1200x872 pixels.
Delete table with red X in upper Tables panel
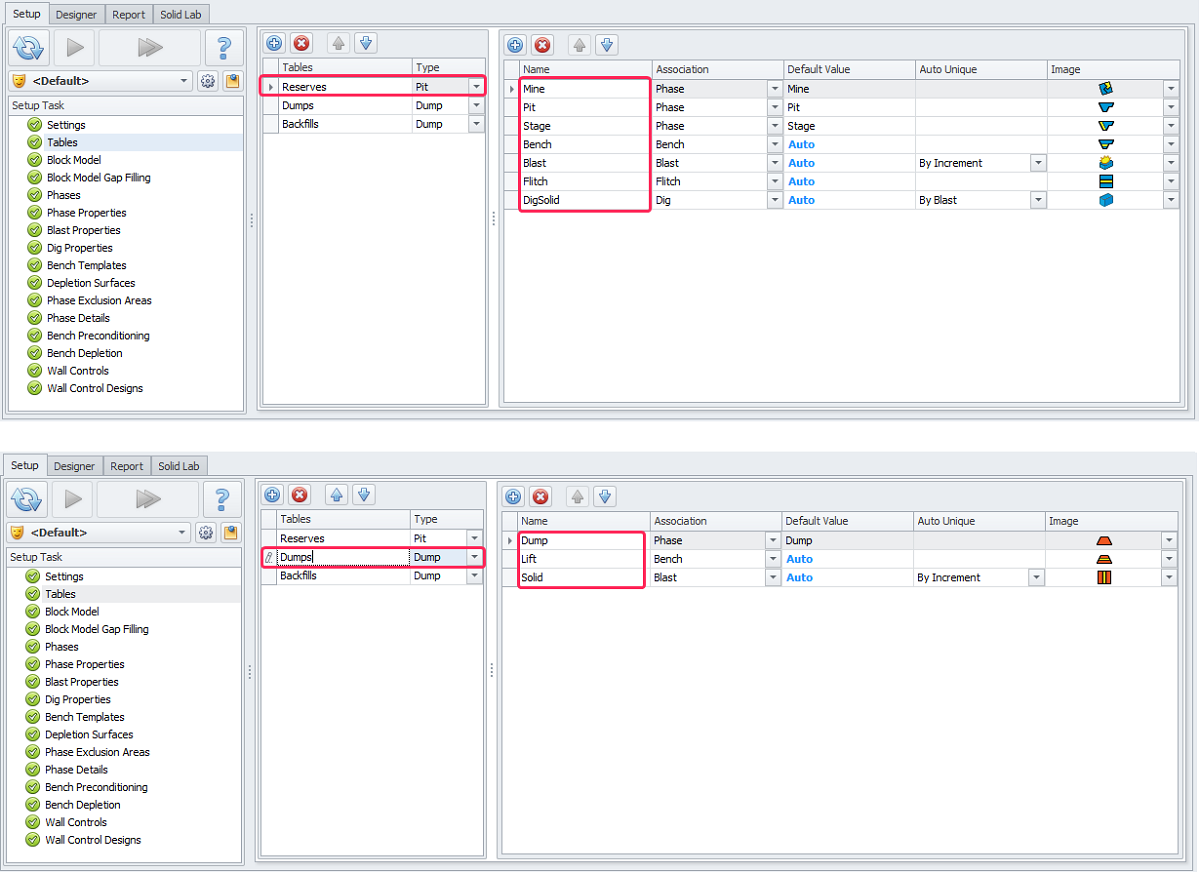(301, 44)
